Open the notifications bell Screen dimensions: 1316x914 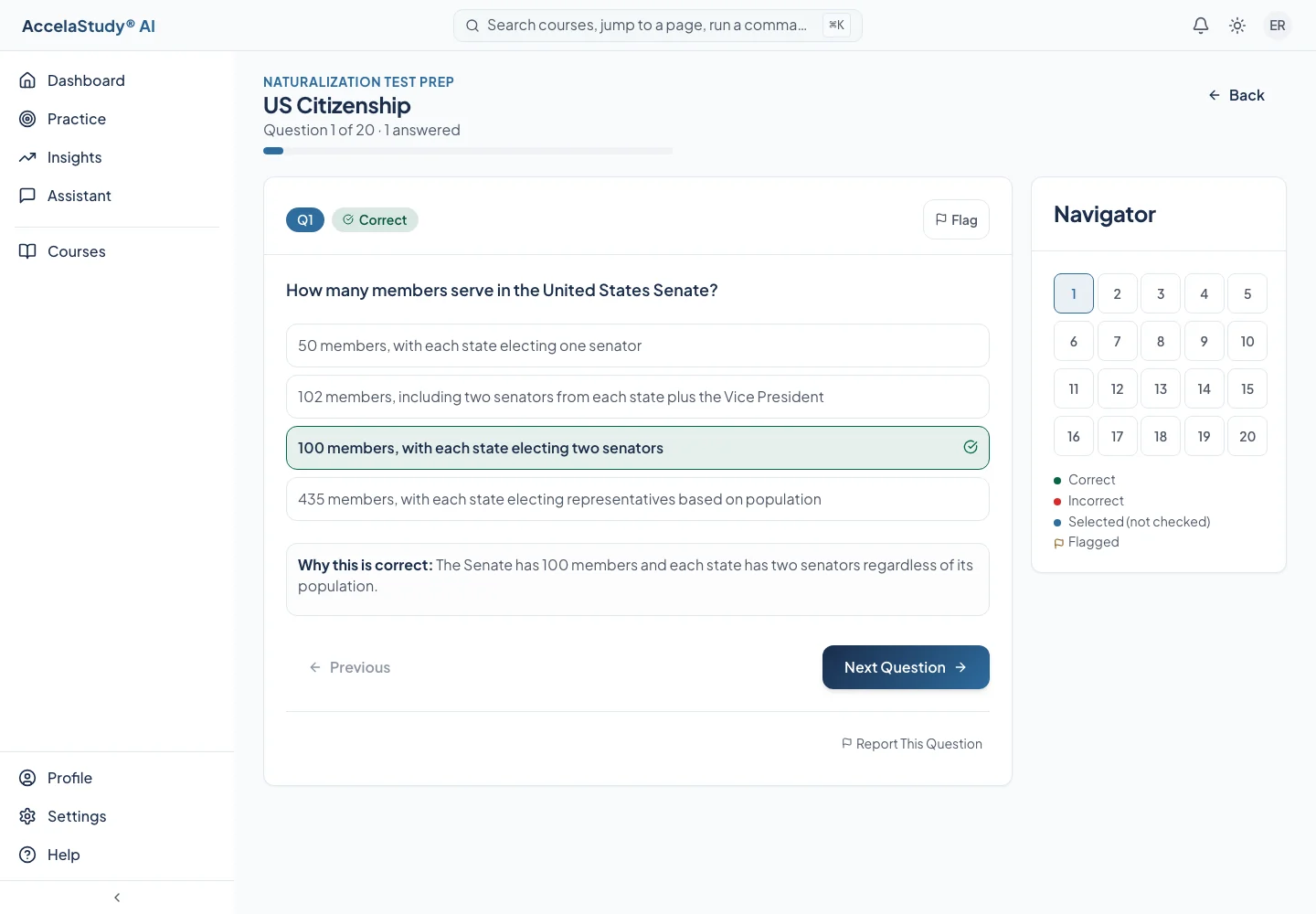(x=1201, y=26)
